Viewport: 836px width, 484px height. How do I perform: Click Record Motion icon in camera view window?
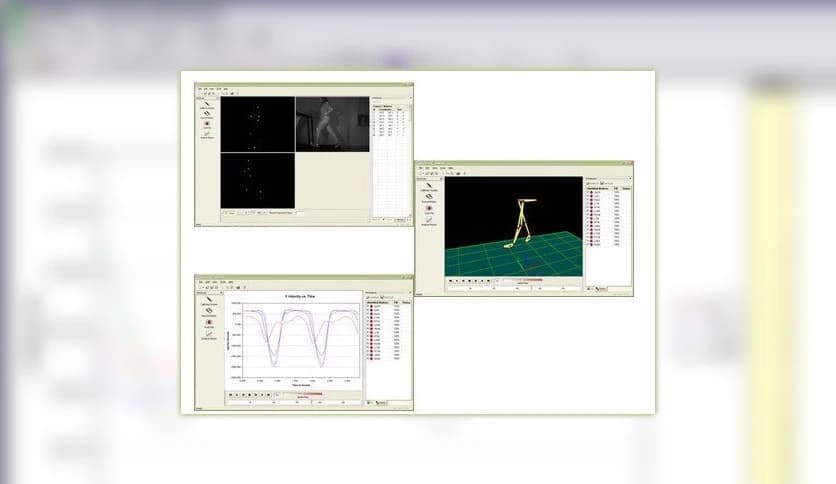point(207,114)
